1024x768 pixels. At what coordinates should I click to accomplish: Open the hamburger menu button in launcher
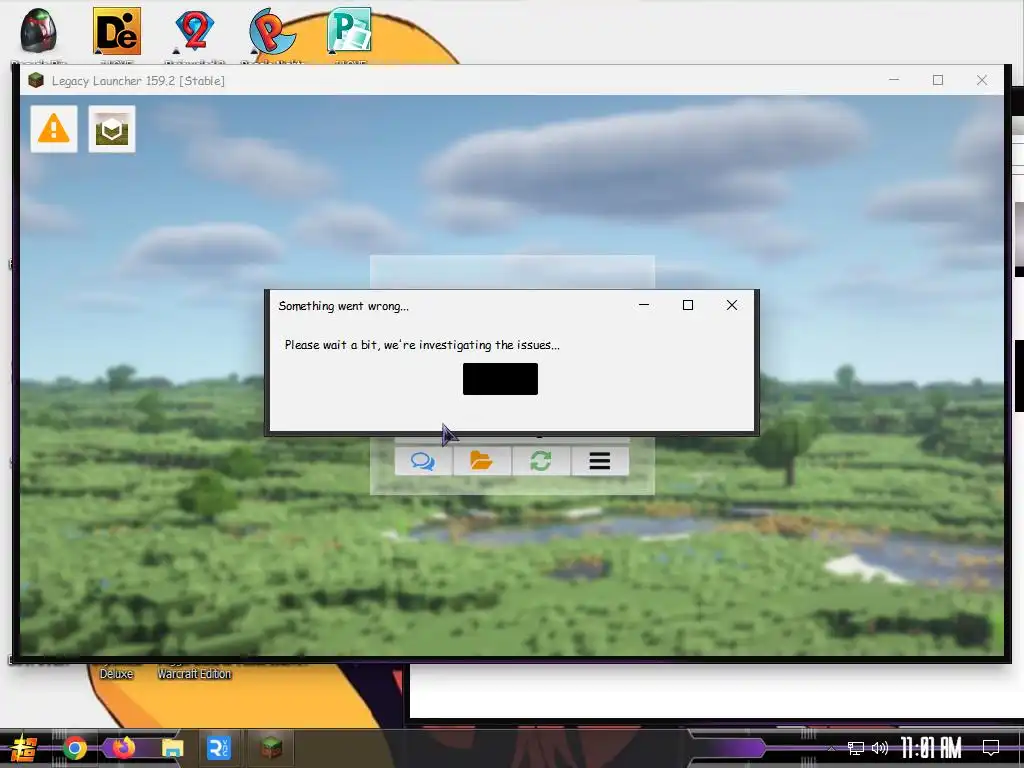click(x=600, y=461)
